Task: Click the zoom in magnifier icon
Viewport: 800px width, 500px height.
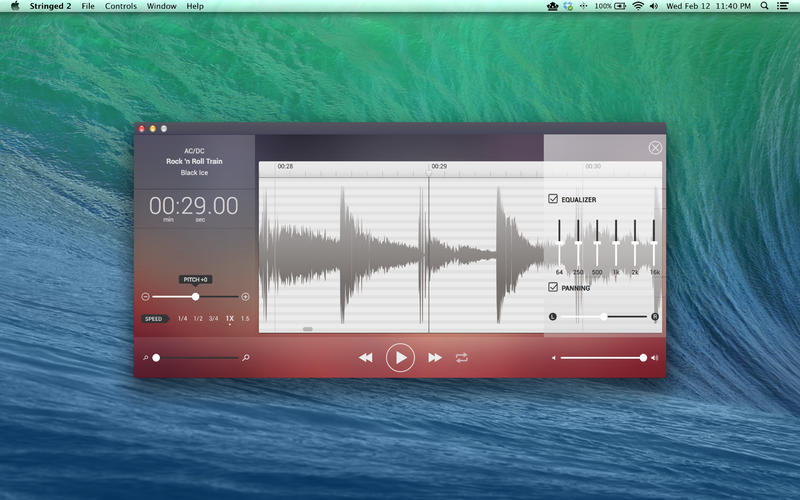Action: click(245, 358)
